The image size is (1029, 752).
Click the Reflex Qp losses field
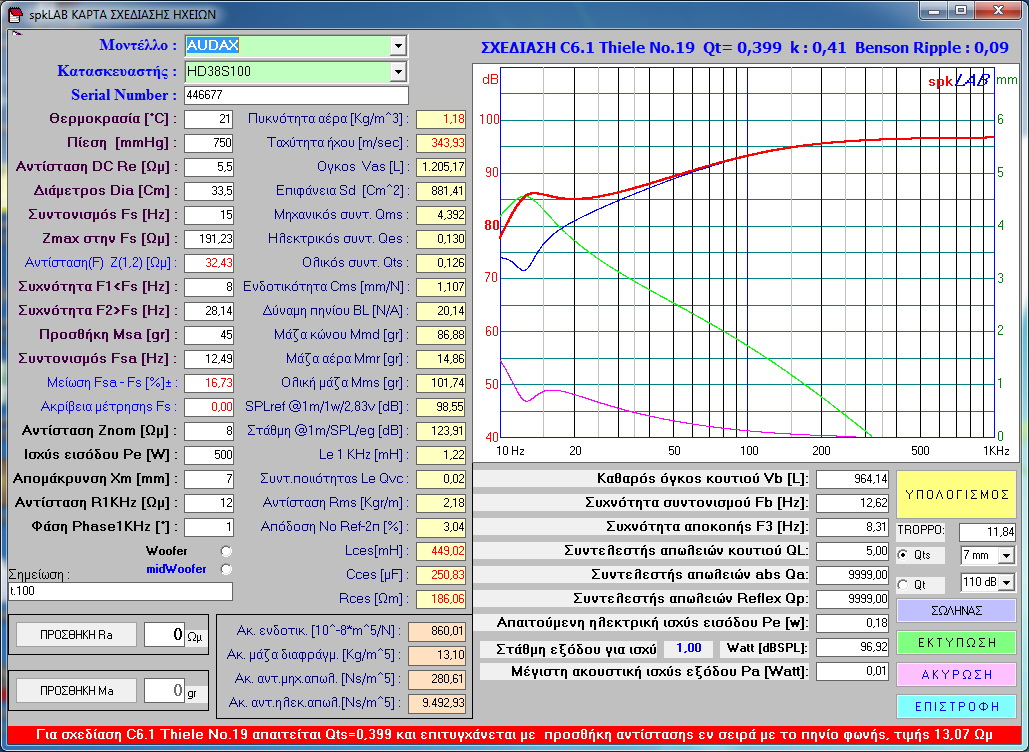coord(852,598)
